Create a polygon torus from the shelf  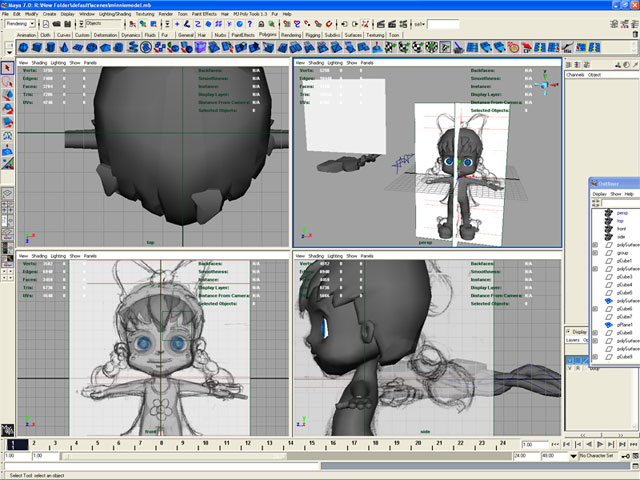(91, 47)
